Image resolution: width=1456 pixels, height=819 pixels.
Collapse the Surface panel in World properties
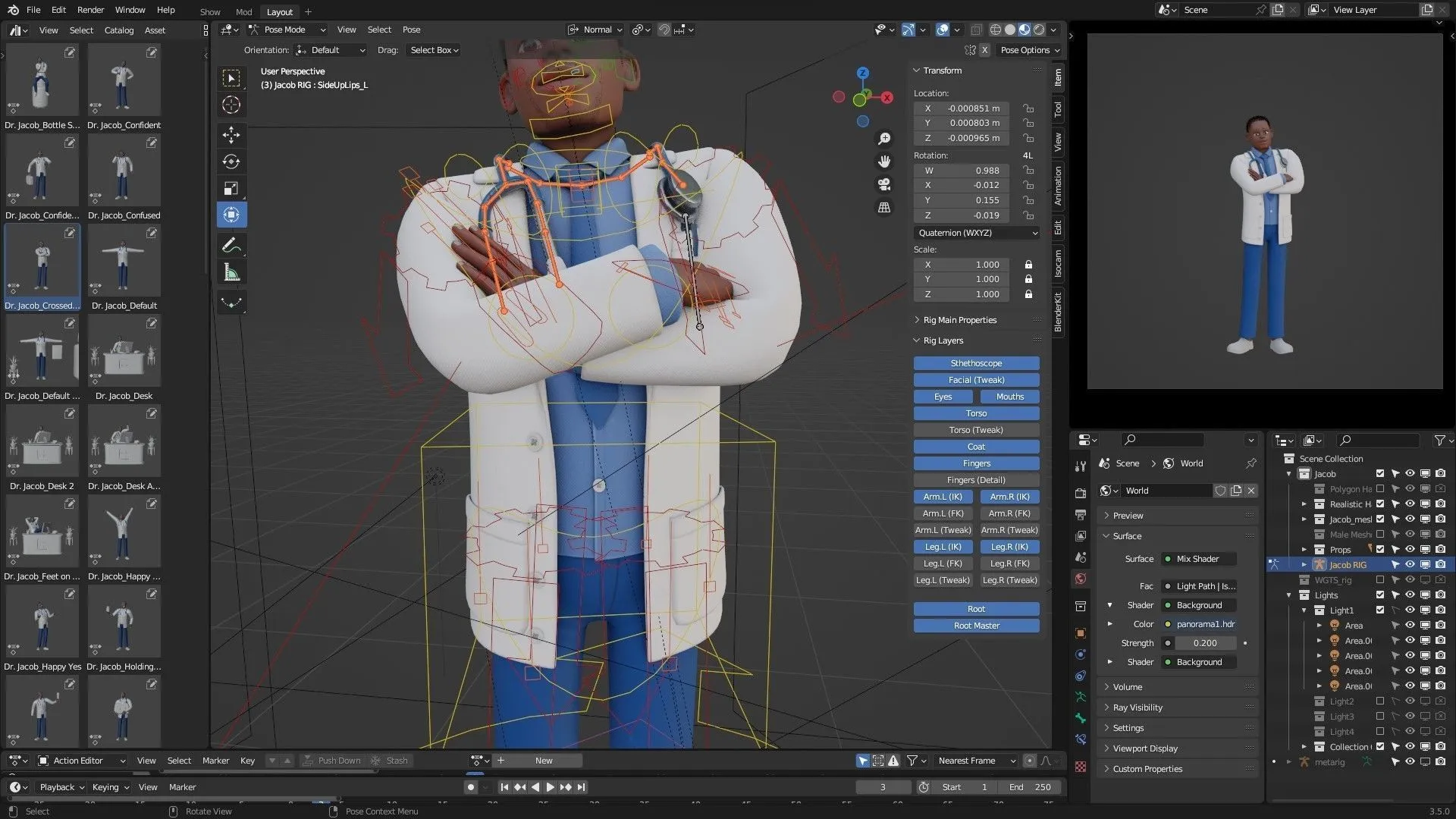pos(1126,535)
